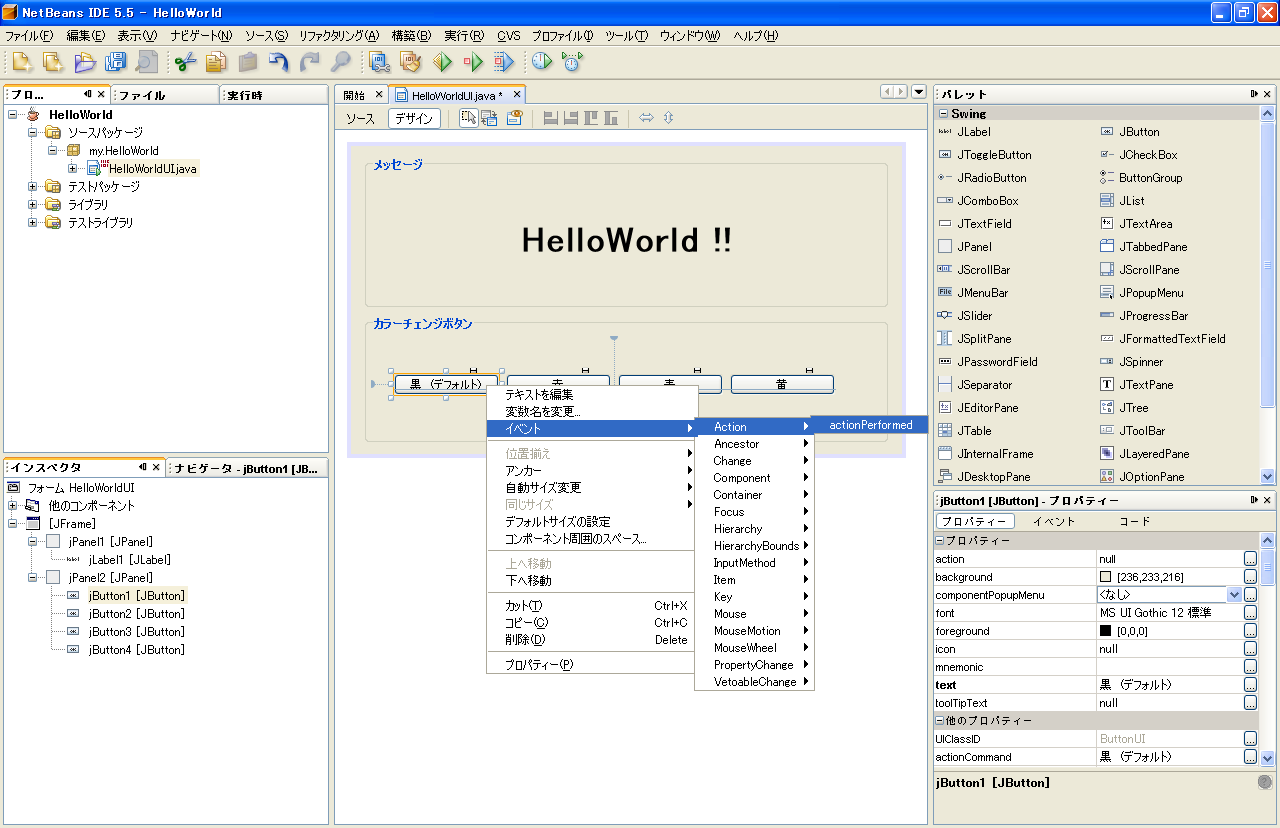Switch to the 開始 editor tab
Screen dimensions: 1280x828
pyautogui.click(x=354, y=95)
